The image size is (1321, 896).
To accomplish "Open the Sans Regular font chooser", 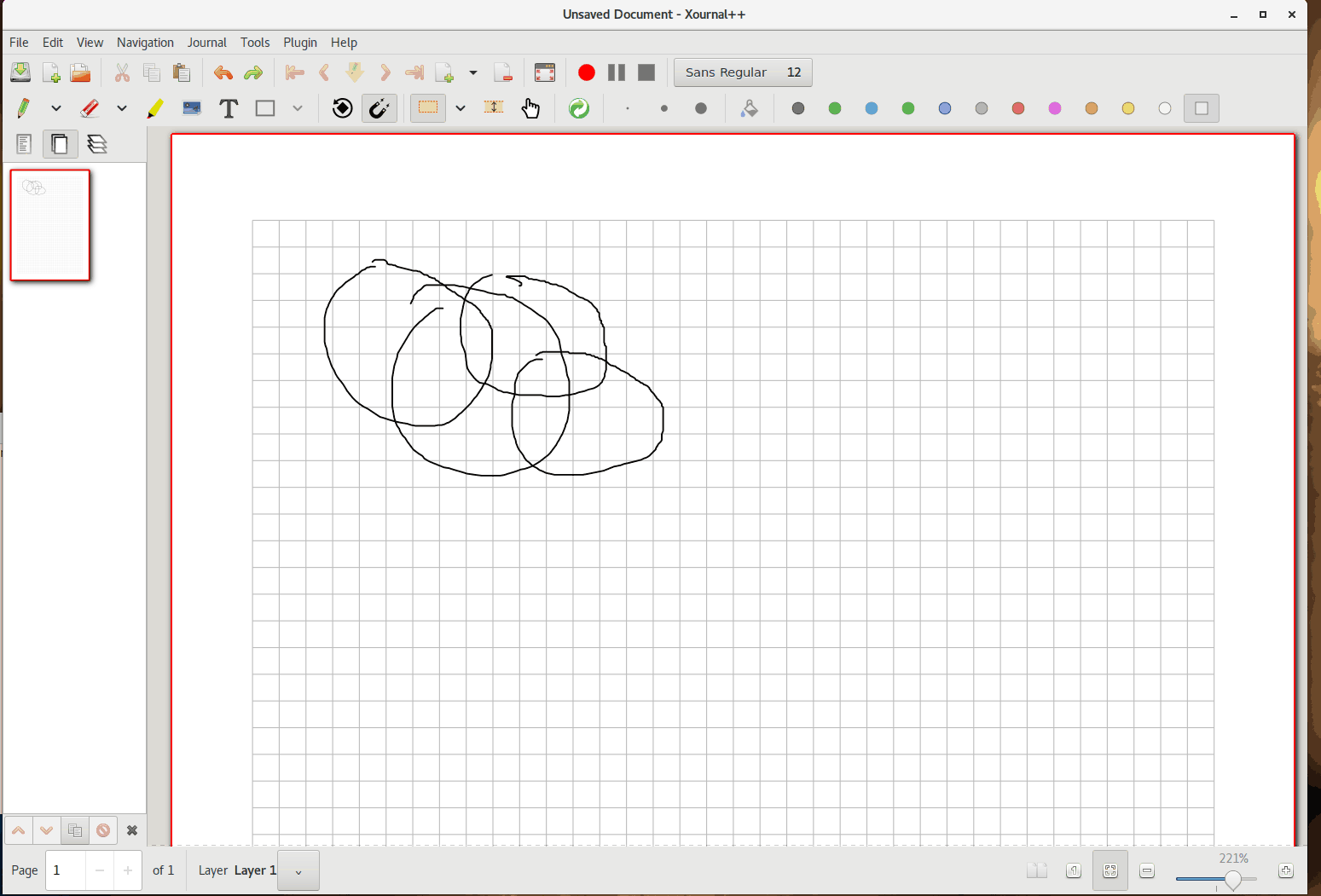I will coord(742,72).
